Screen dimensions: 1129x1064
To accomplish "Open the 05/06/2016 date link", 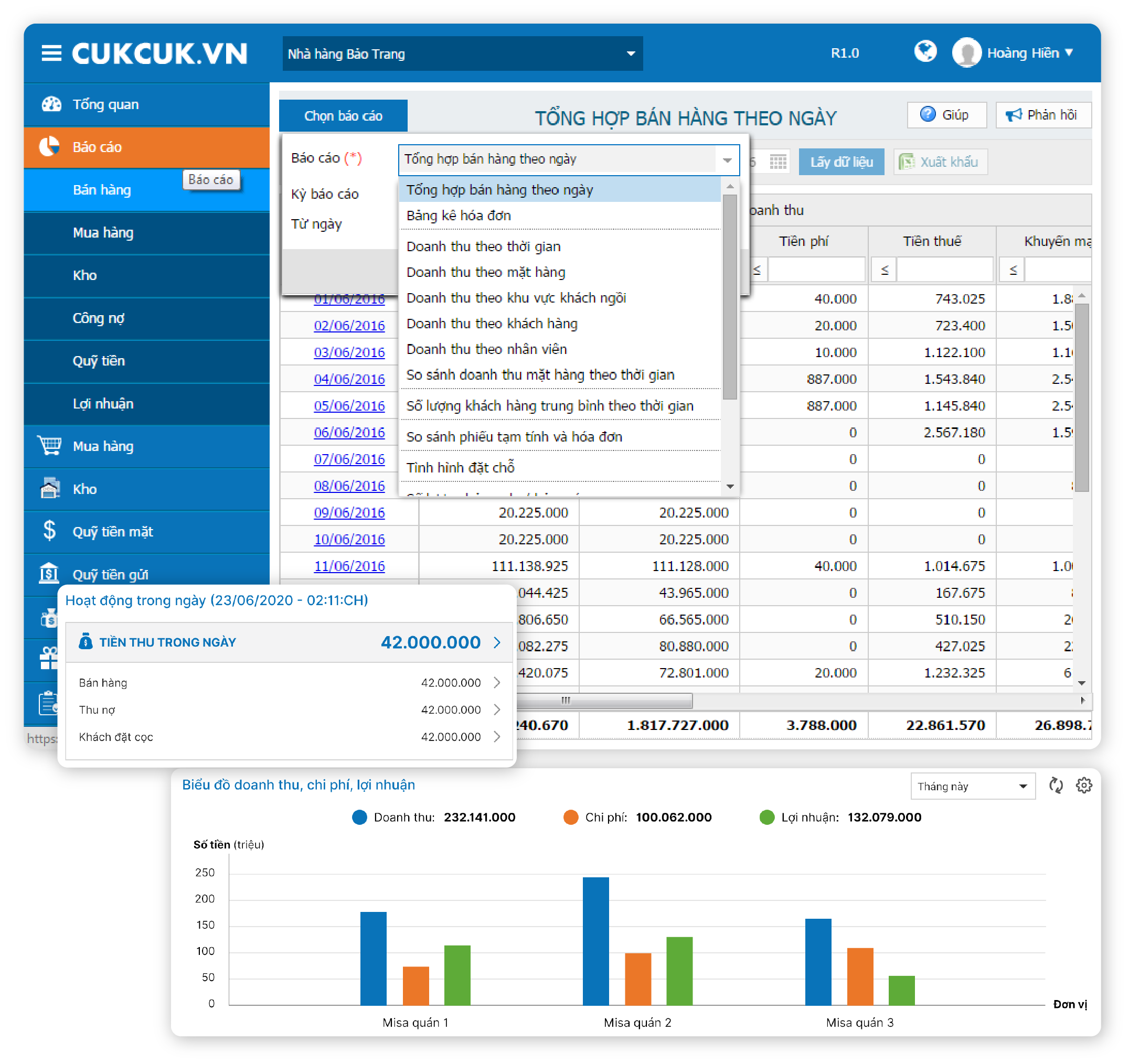I will [x=349, y=406].
